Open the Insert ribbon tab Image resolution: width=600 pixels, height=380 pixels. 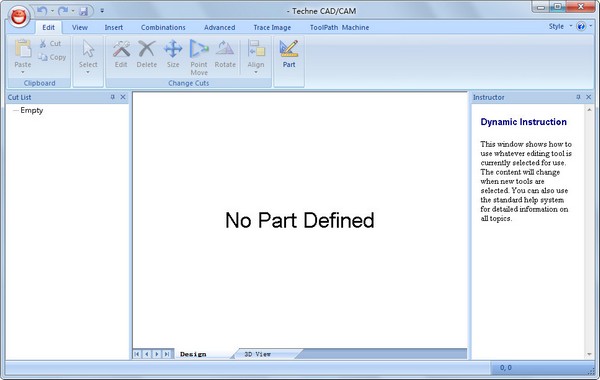pos(114,28)
